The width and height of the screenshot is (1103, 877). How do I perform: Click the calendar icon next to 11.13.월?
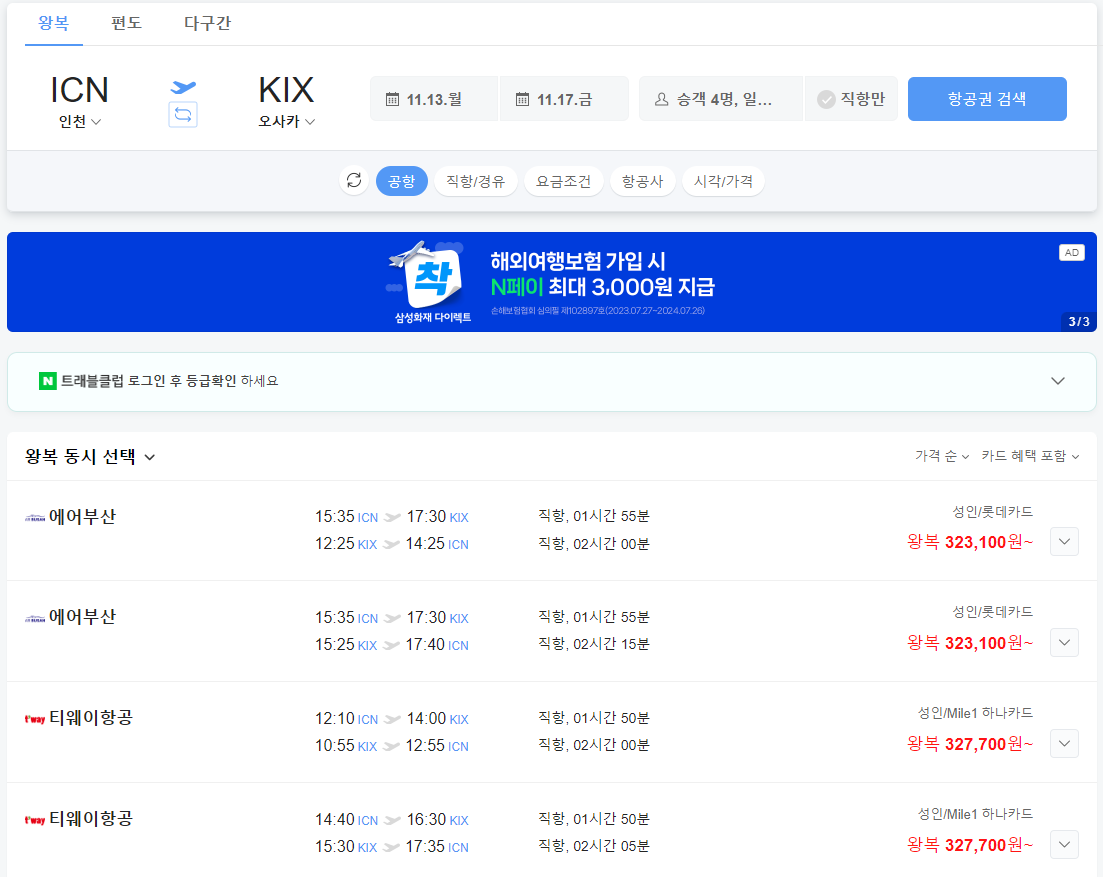click(x=393, y=99)
